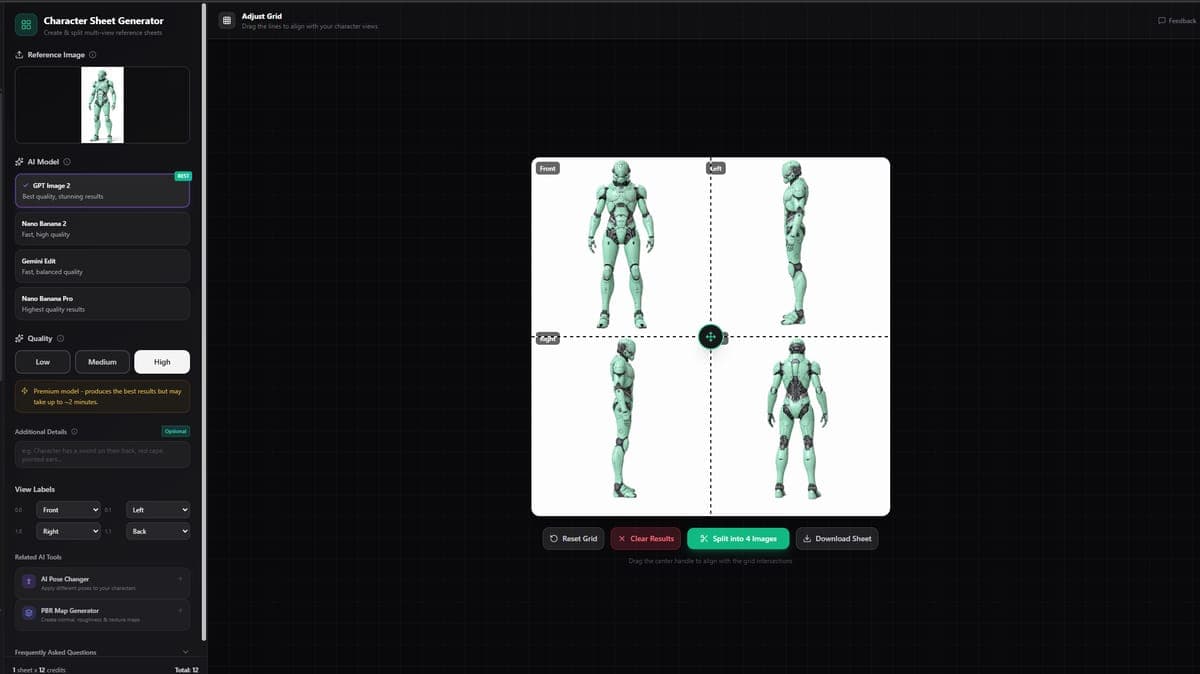1200x674 pixels.
Task: Click the center move handle on the grid
Action: [710, 337]
